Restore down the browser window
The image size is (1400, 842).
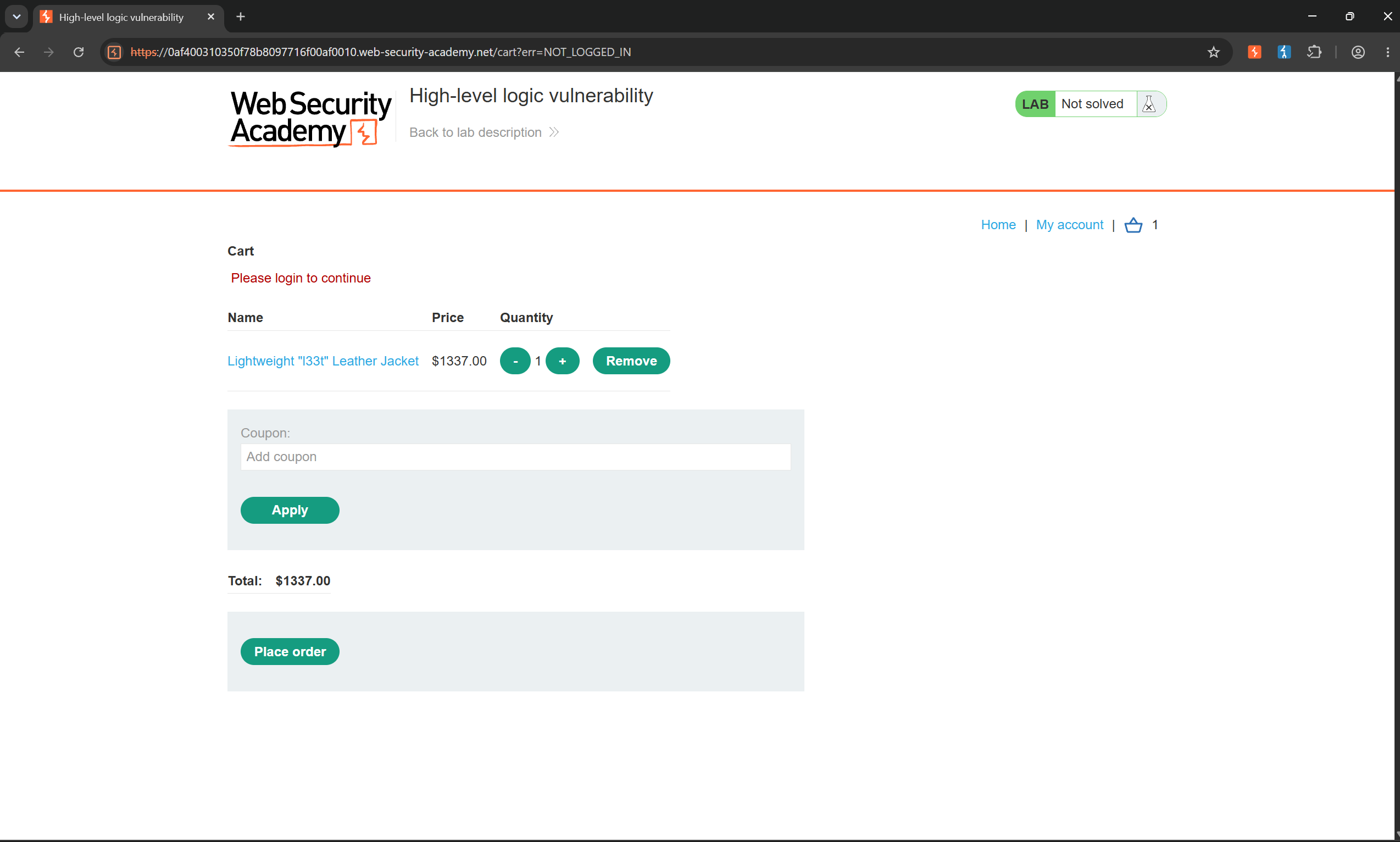point(1349,16)
